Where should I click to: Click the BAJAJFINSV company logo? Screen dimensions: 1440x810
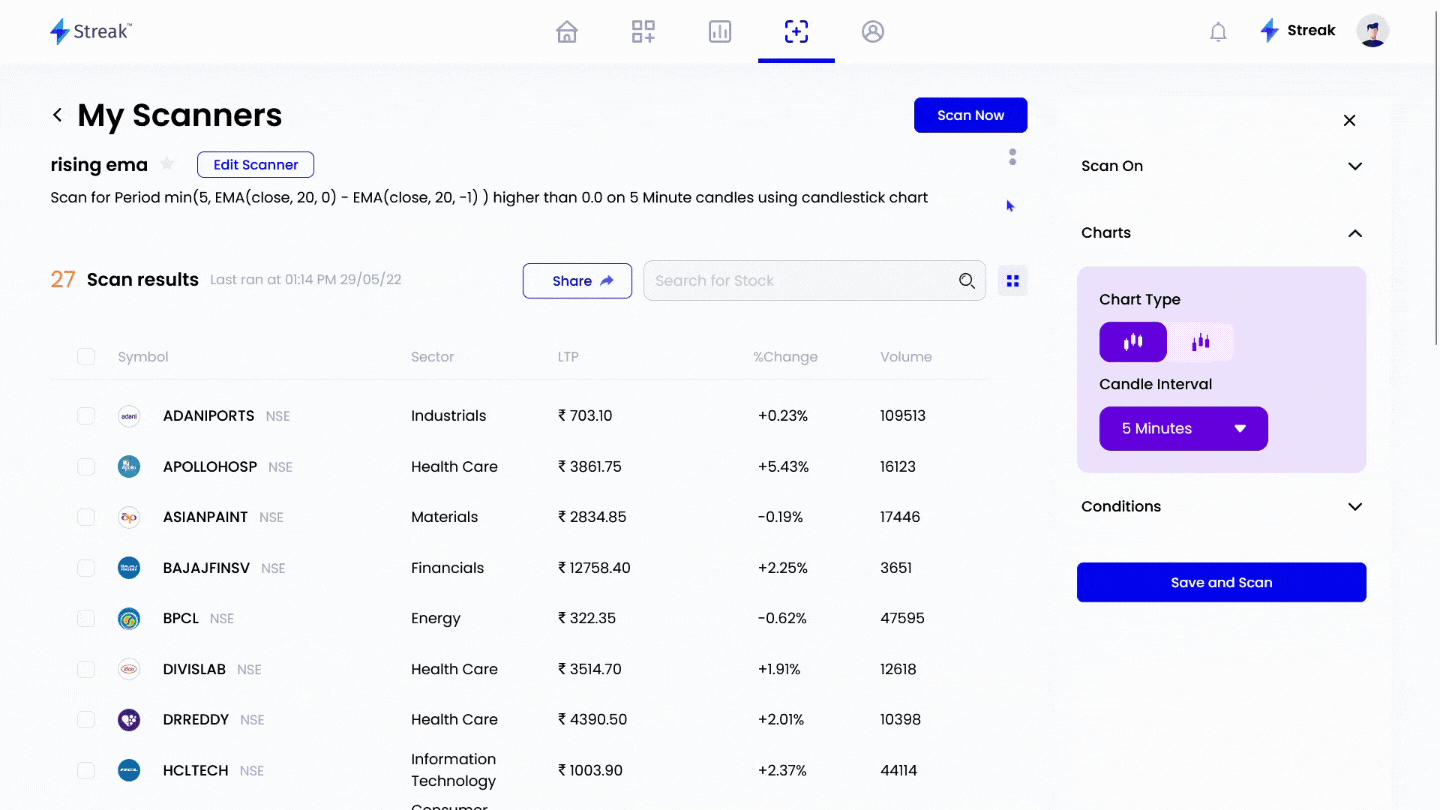129,568
